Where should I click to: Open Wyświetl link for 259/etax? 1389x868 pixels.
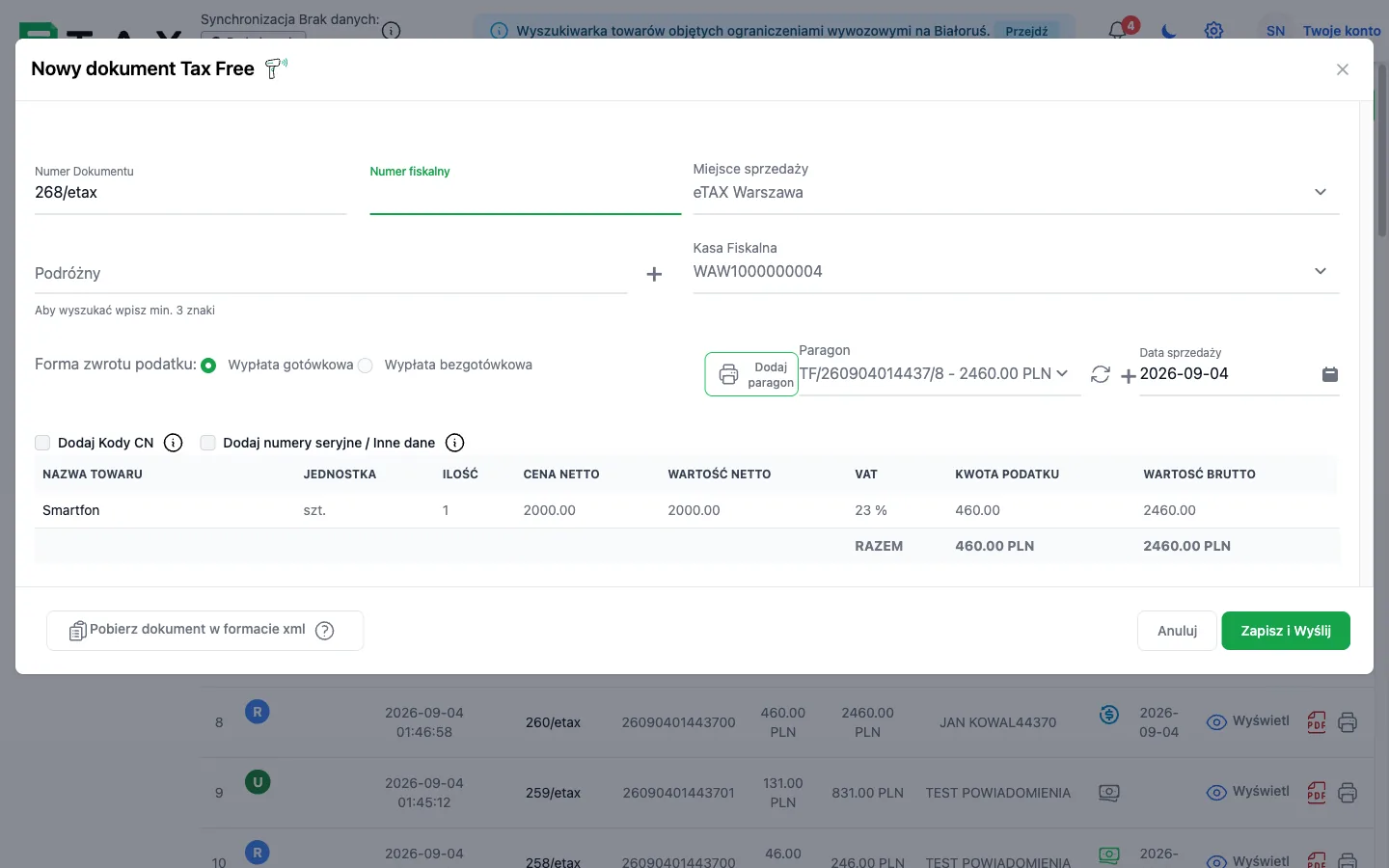(1248, 792)
